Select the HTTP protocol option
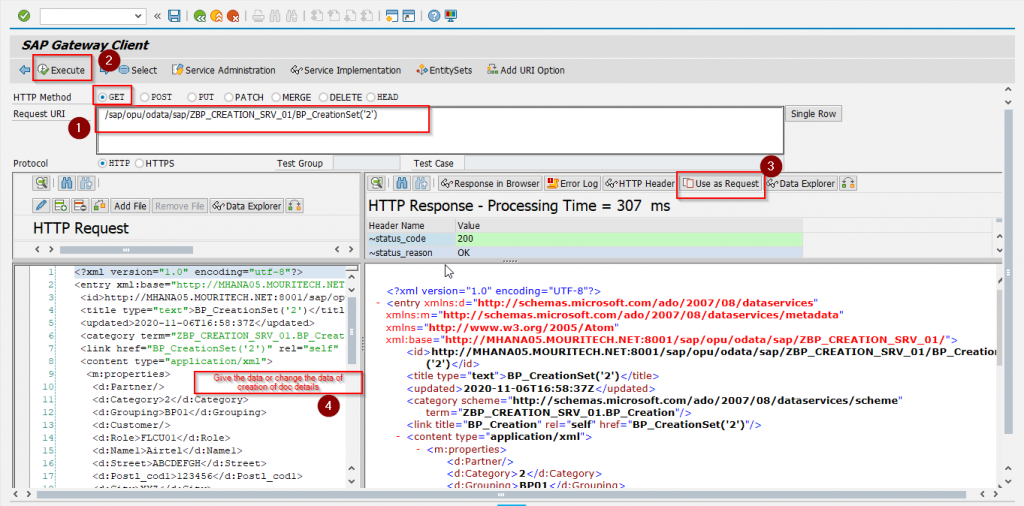This screenshot has width=1024, height=506. [103, 163]
